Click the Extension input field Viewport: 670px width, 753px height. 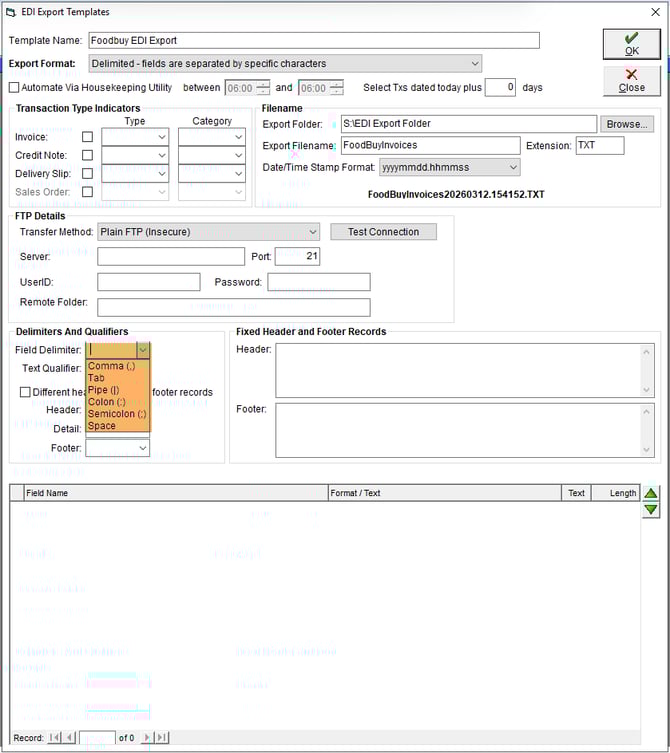tap(600, 146)
